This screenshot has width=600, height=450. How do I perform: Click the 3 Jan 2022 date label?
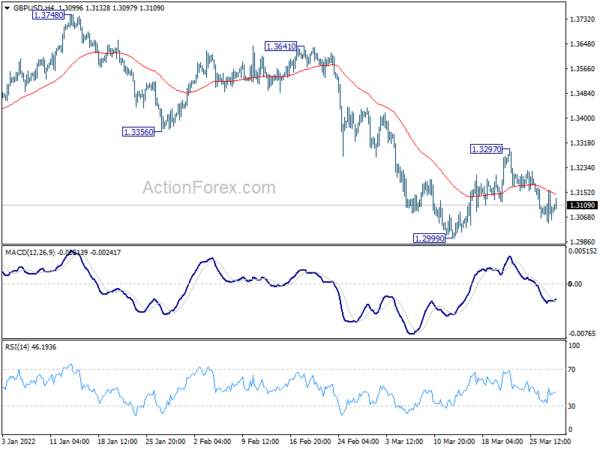(19, 442)
